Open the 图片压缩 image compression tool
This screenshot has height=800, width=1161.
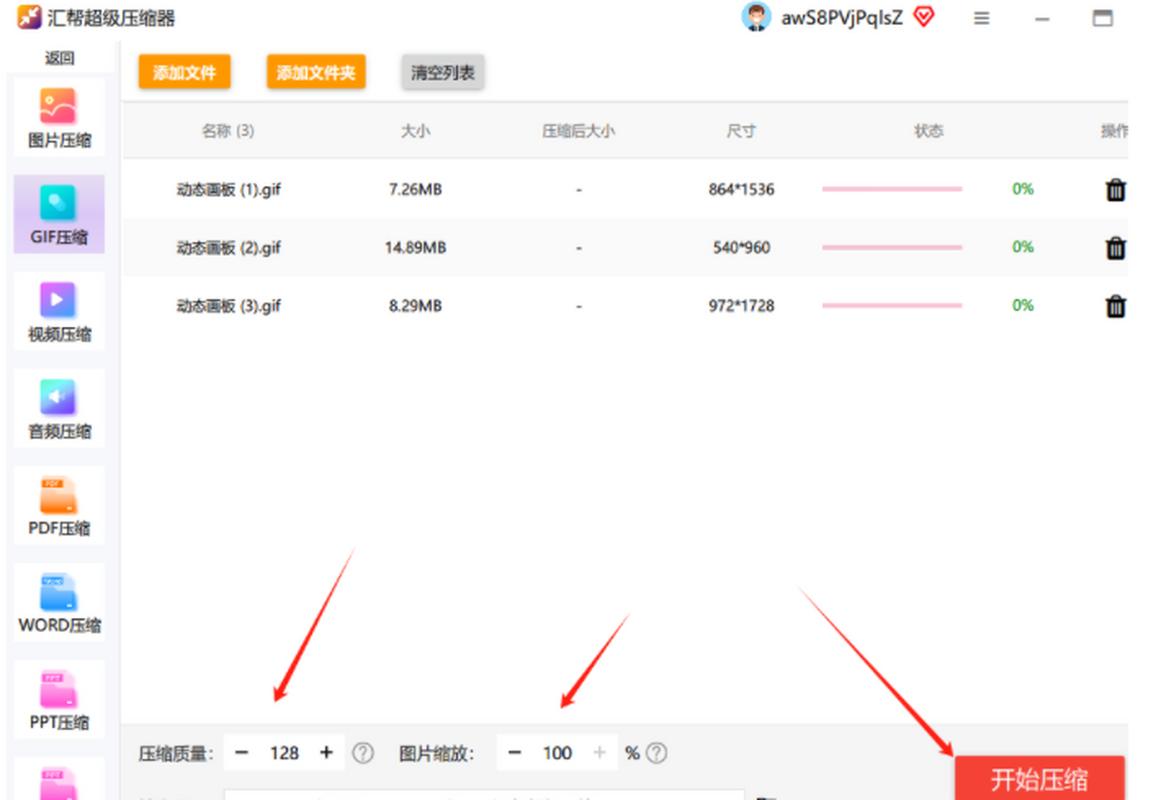tap(59, 118)
